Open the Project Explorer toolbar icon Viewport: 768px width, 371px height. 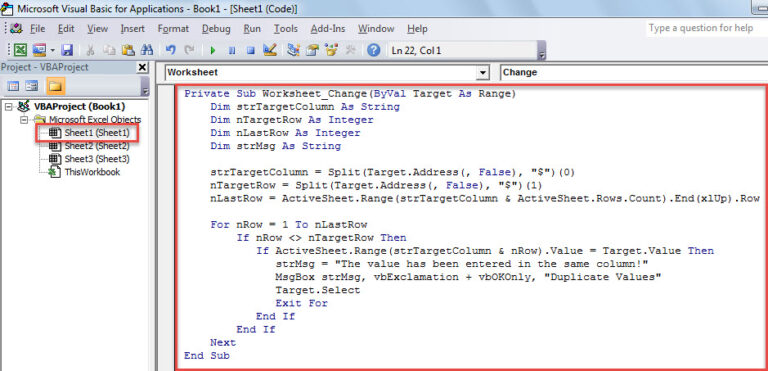coord(293,50)
